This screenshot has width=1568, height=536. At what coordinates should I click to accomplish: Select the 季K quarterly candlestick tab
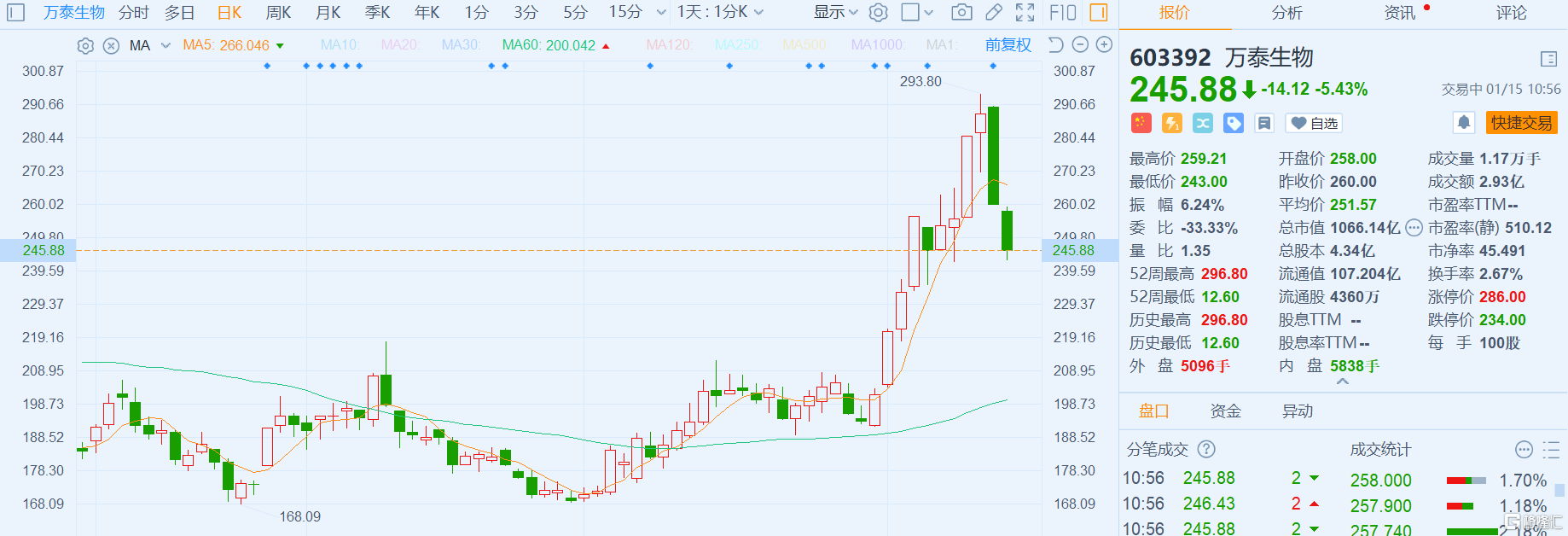coord(378,13)
